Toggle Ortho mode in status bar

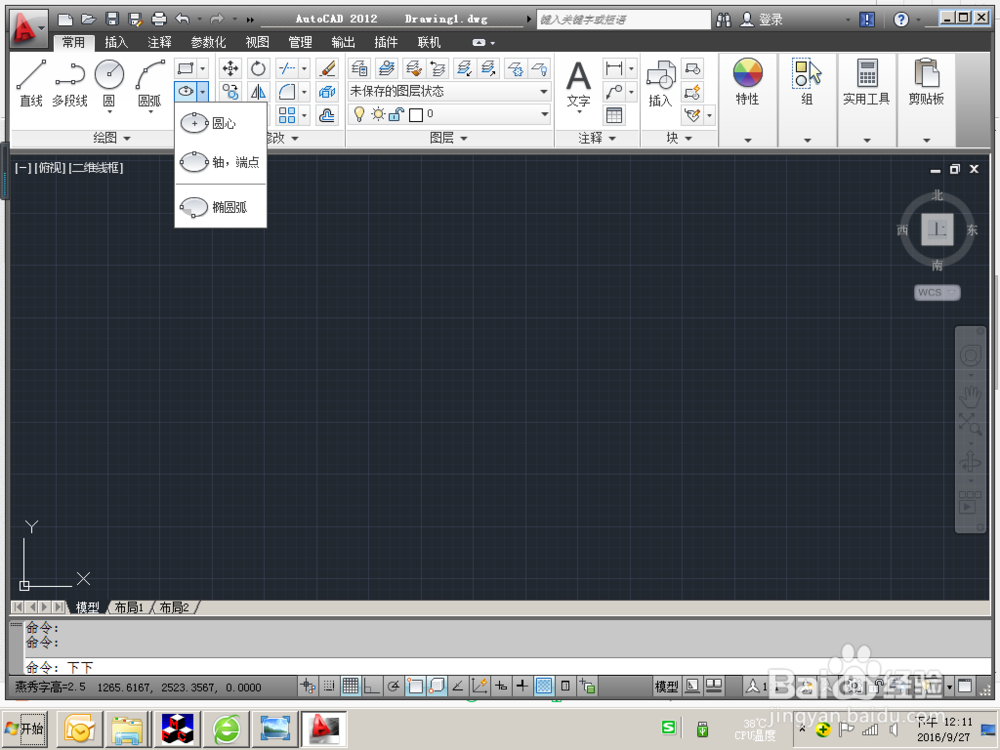tap(372, 686)
